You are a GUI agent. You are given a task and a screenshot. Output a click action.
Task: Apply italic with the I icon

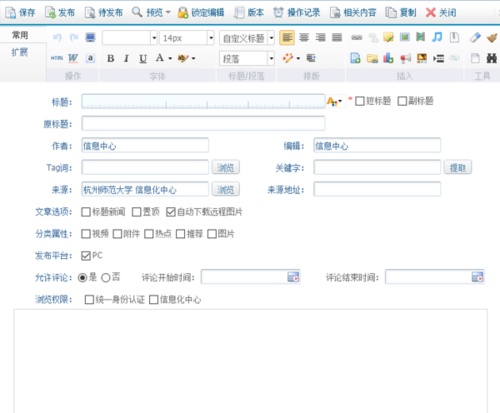[x=126, y=59]
